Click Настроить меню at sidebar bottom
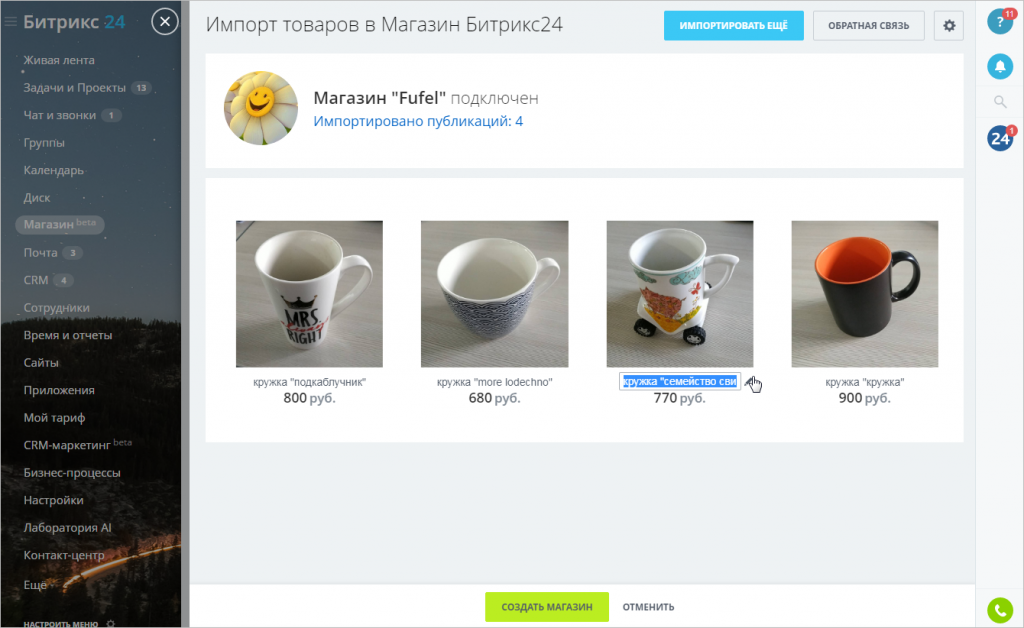The width and height of the screenshot is (1024, 628). (61, 623)
